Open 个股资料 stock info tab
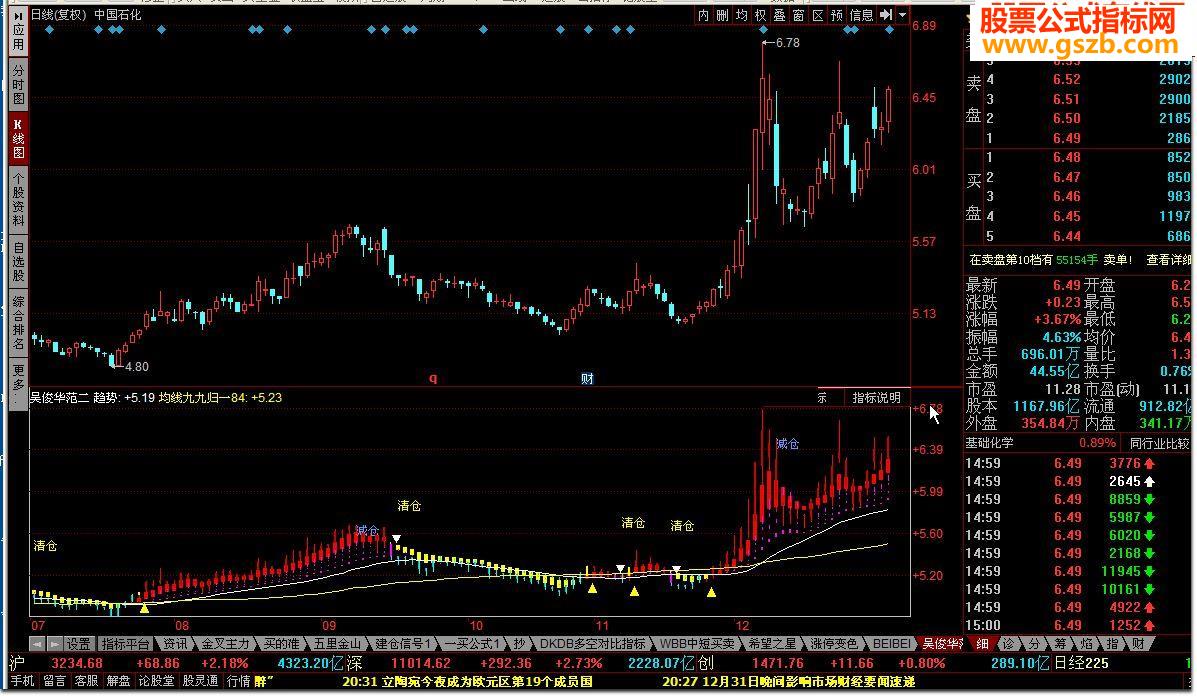Screen dimensions: 1197x696 pos(18,200)
